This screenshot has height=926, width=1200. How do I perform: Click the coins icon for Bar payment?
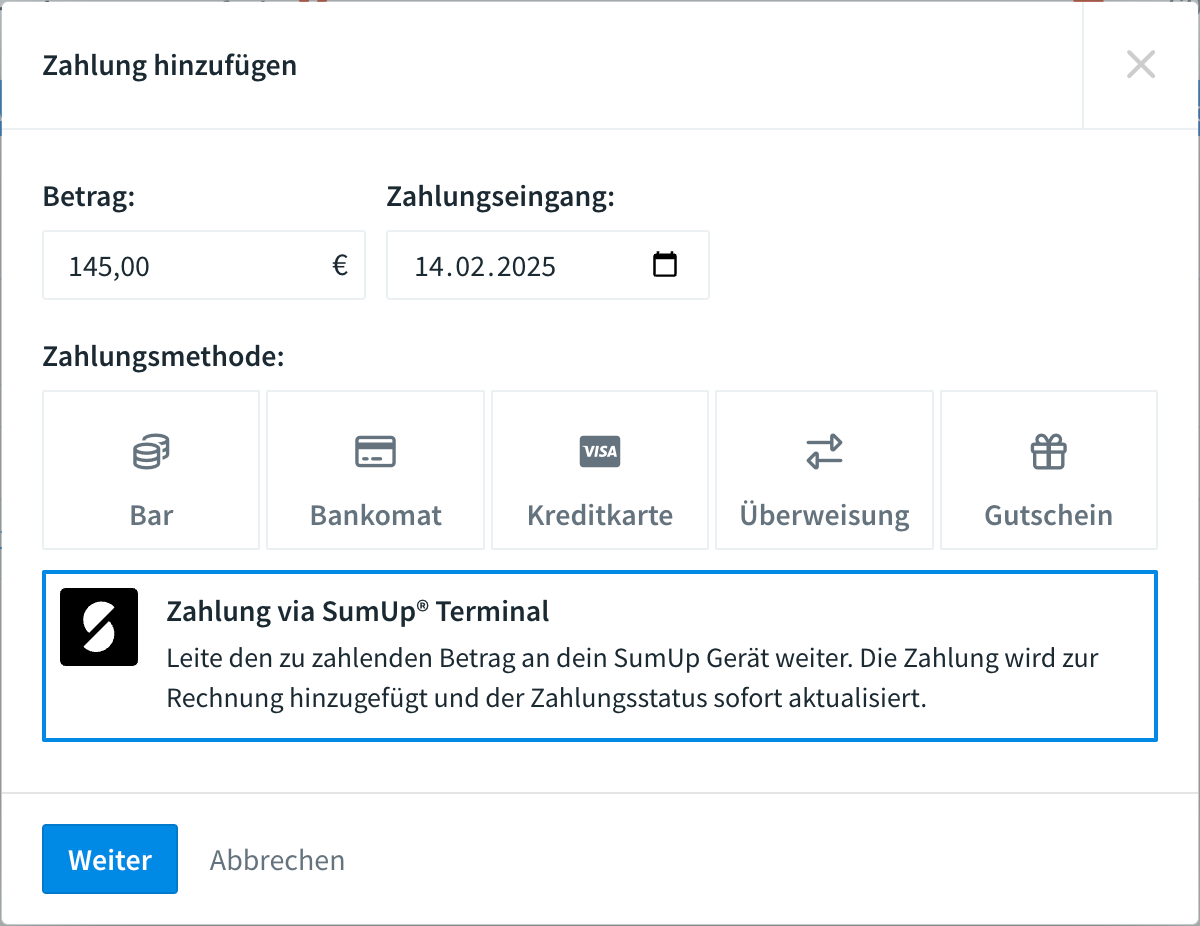(x=151, y=452)
